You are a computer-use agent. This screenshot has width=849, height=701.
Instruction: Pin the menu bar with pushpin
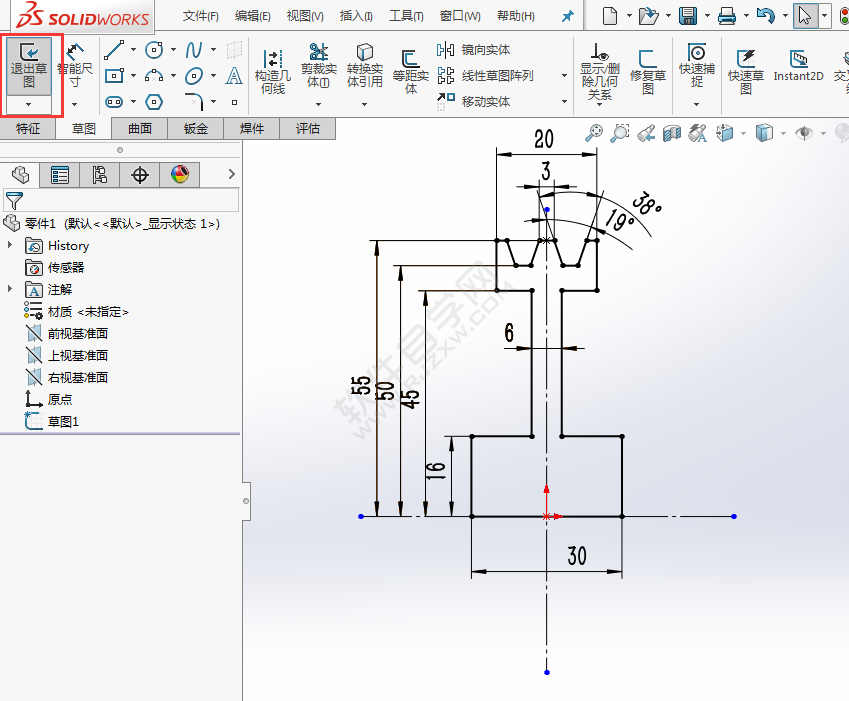coord(567,16)
